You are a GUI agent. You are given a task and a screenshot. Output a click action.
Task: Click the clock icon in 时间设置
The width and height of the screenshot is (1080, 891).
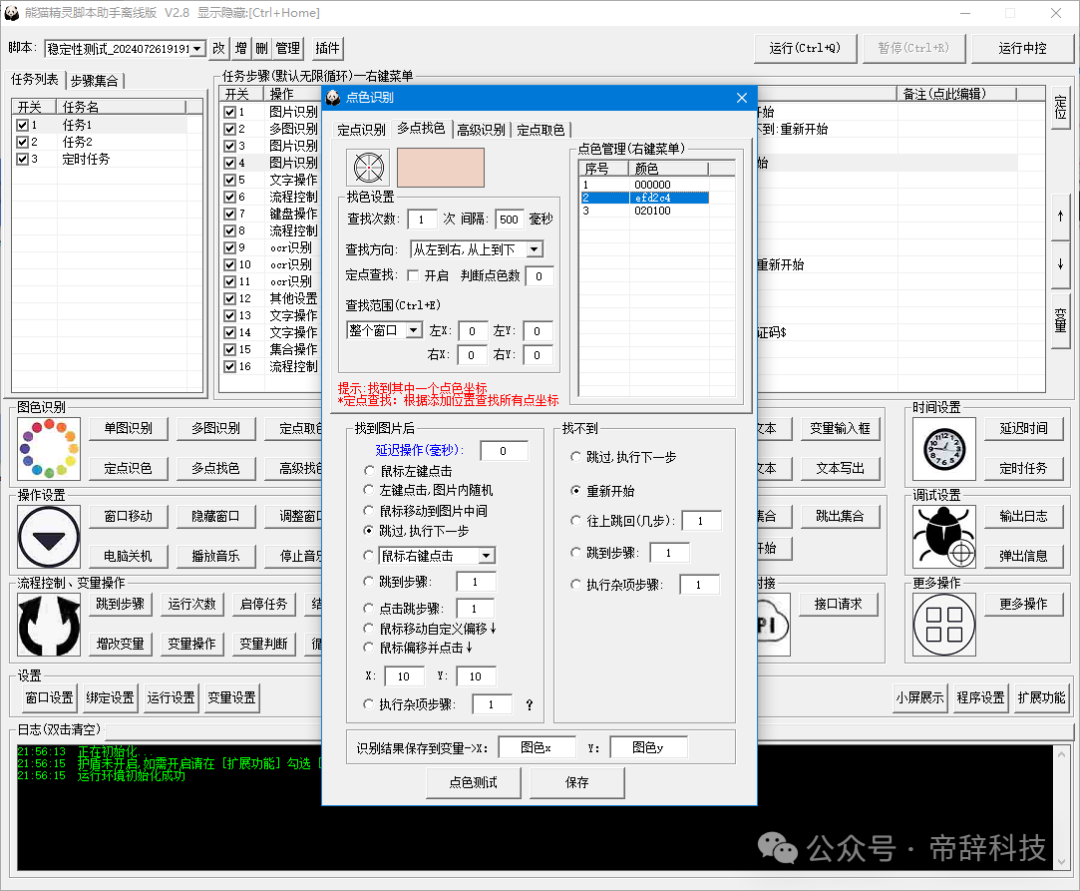tap(943, 448)
